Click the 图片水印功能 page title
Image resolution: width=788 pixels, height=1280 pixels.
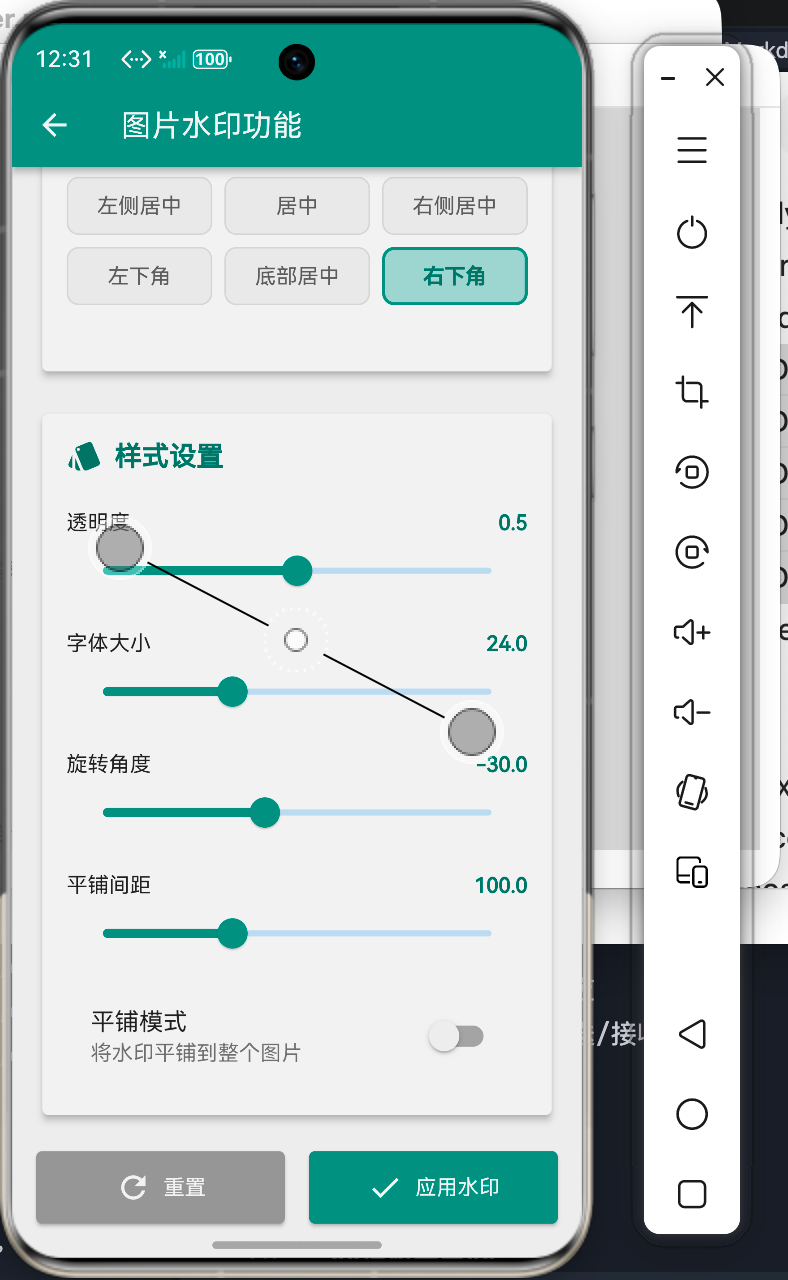click(212, 125)
